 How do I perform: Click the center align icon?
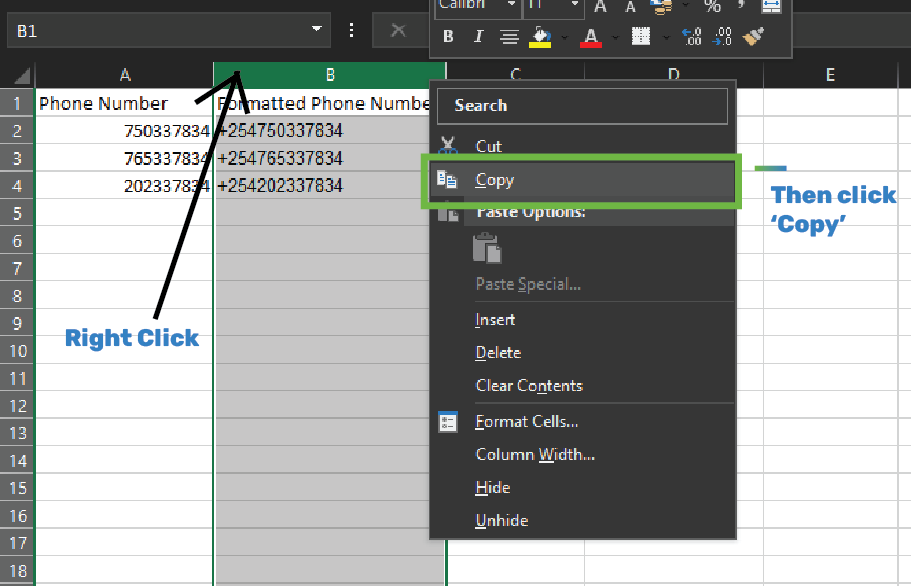click(509, 37)
